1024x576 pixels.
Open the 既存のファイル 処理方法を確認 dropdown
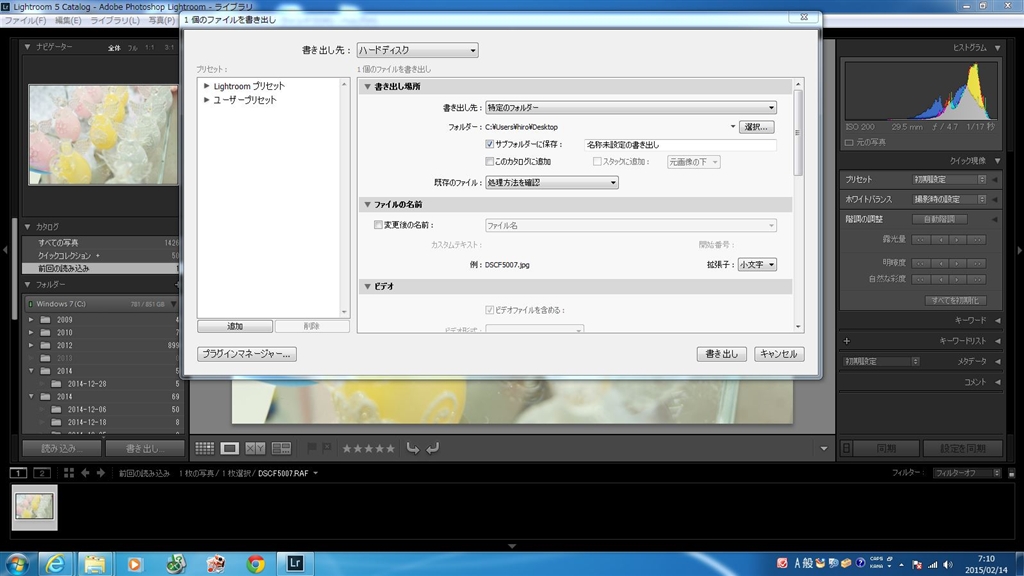click(x=552, y=182)
